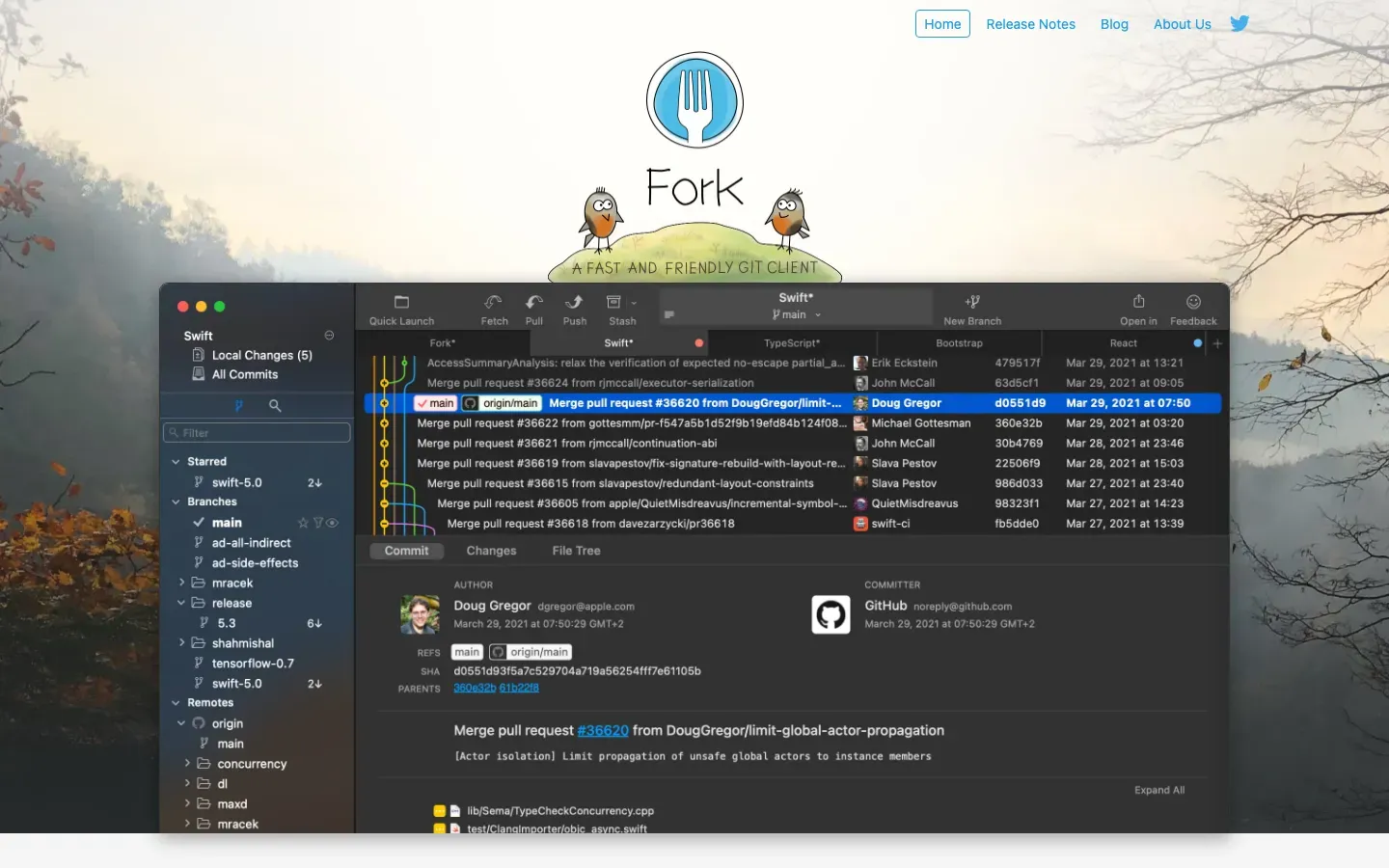Switch to the Changes detail tab
Viewport: 1389px width, 868px height.
pos(491,551)
